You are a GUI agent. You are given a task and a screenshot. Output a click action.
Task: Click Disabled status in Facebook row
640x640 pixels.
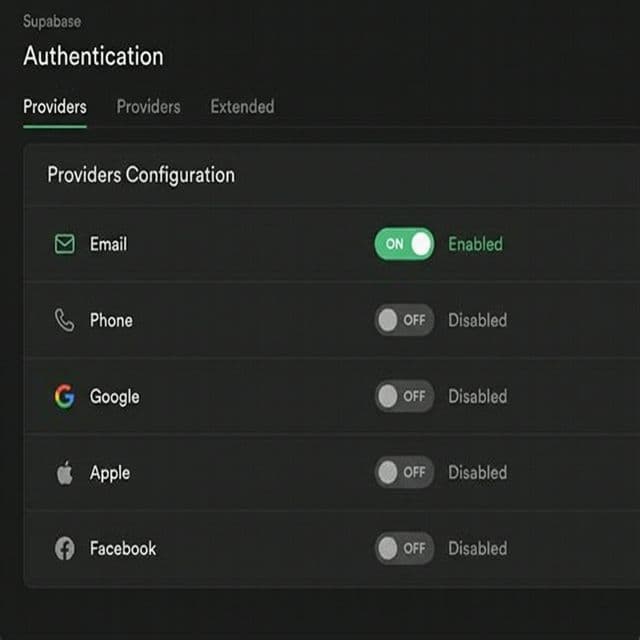tap(478, 548)
